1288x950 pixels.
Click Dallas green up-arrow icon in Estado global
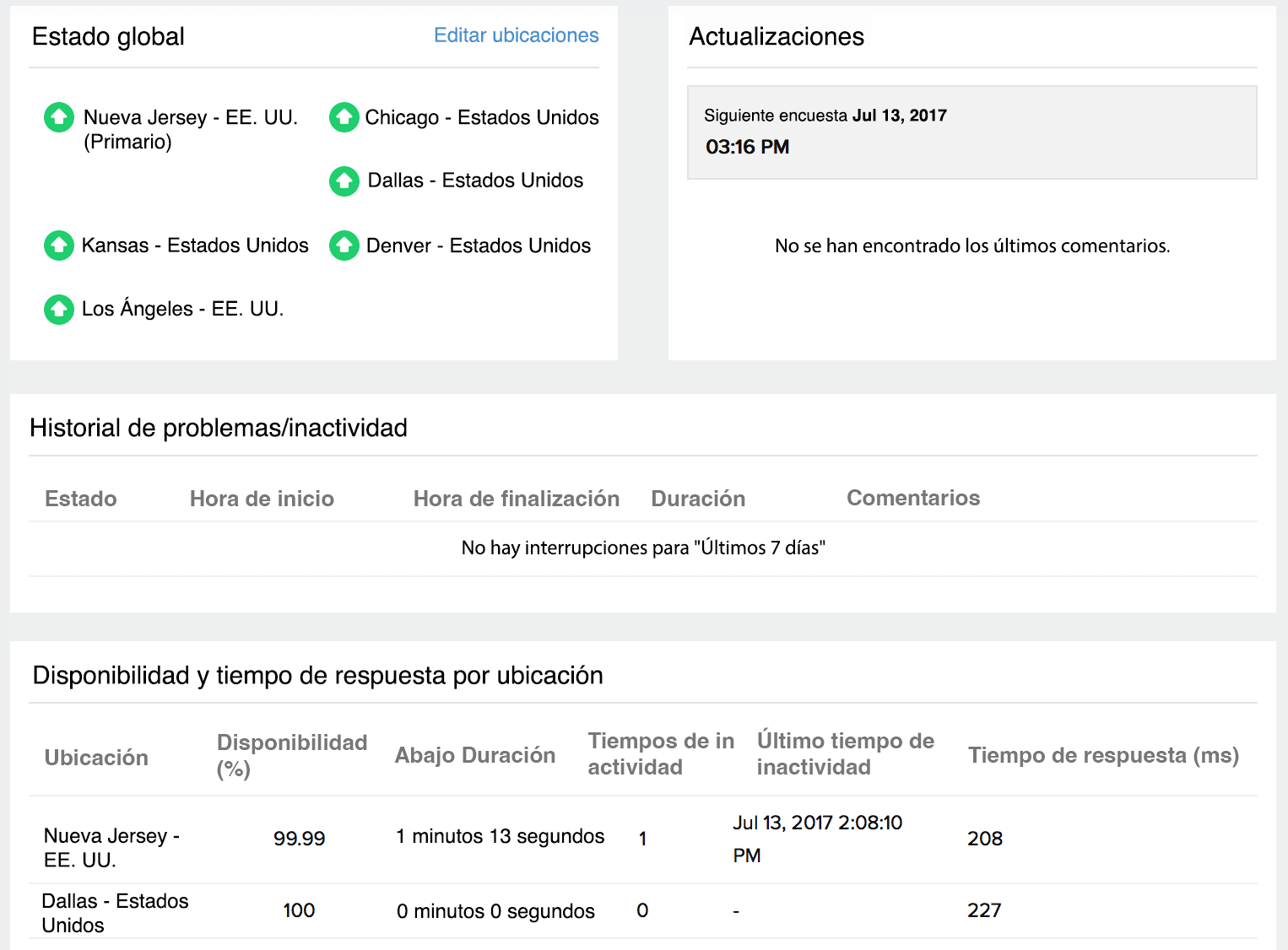point(344,181)
